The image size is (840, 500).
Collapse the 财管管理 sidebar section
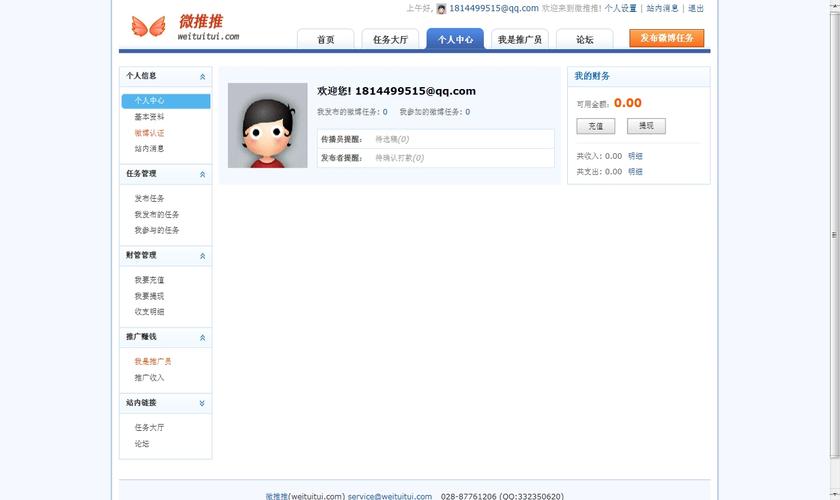(x=202, y=256)
